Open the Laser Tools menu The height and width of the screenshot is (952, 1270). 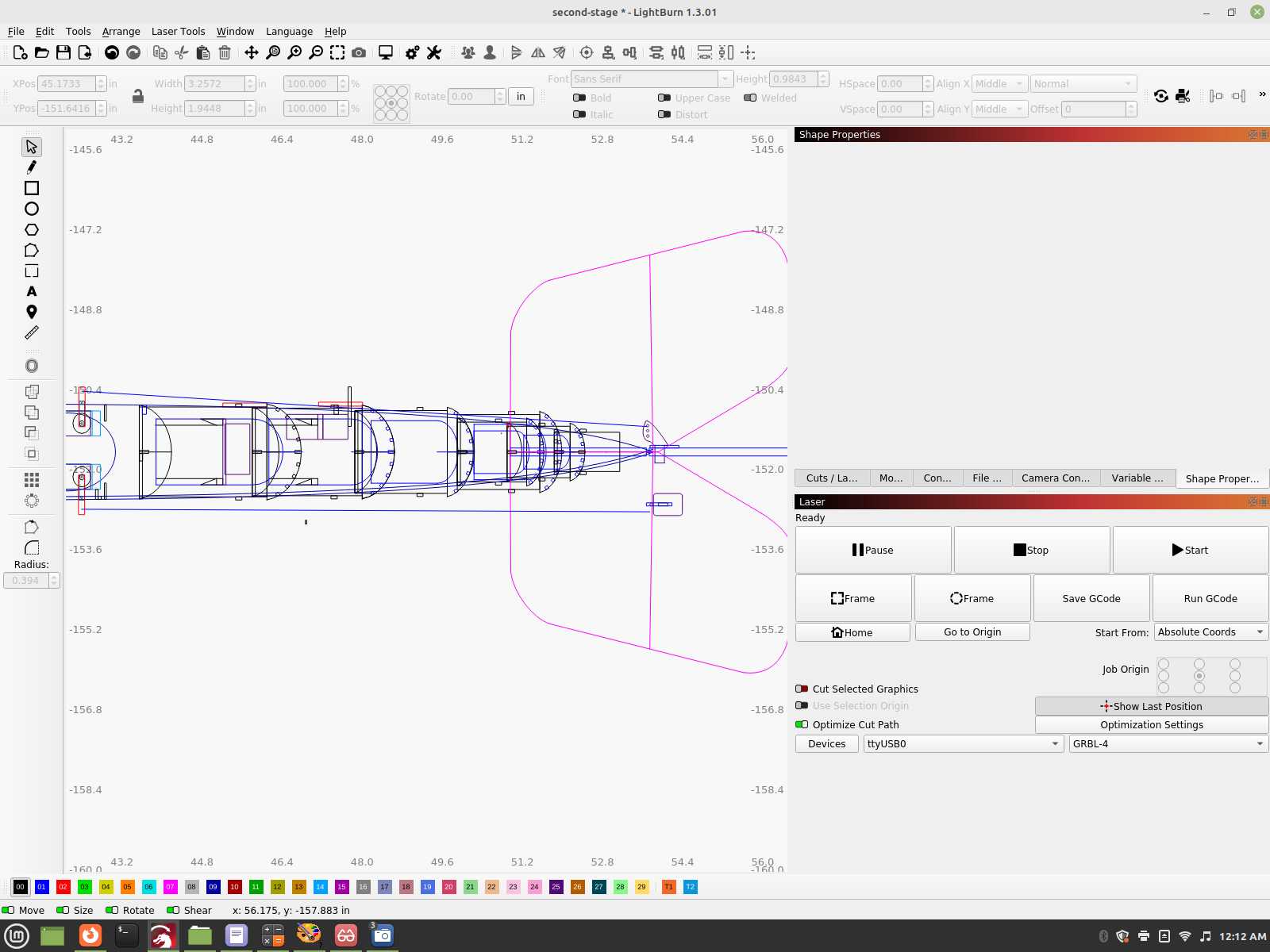click(x=178, y=31)
